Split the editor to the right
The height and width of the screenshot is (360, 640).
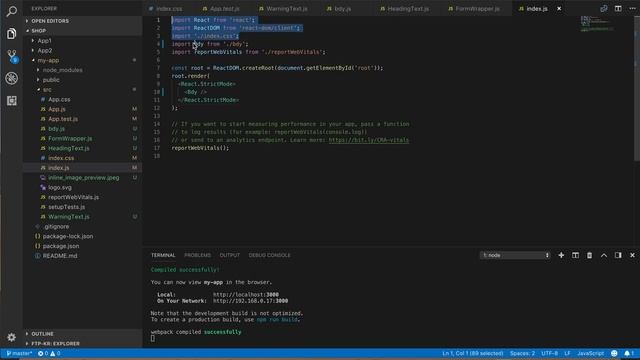[618, 9]
